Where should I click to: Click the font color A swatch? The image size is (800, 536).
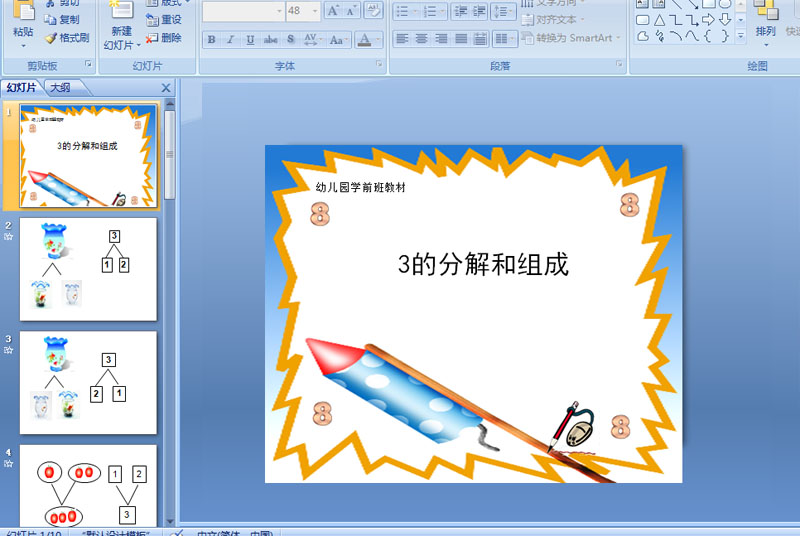[364, 39]
